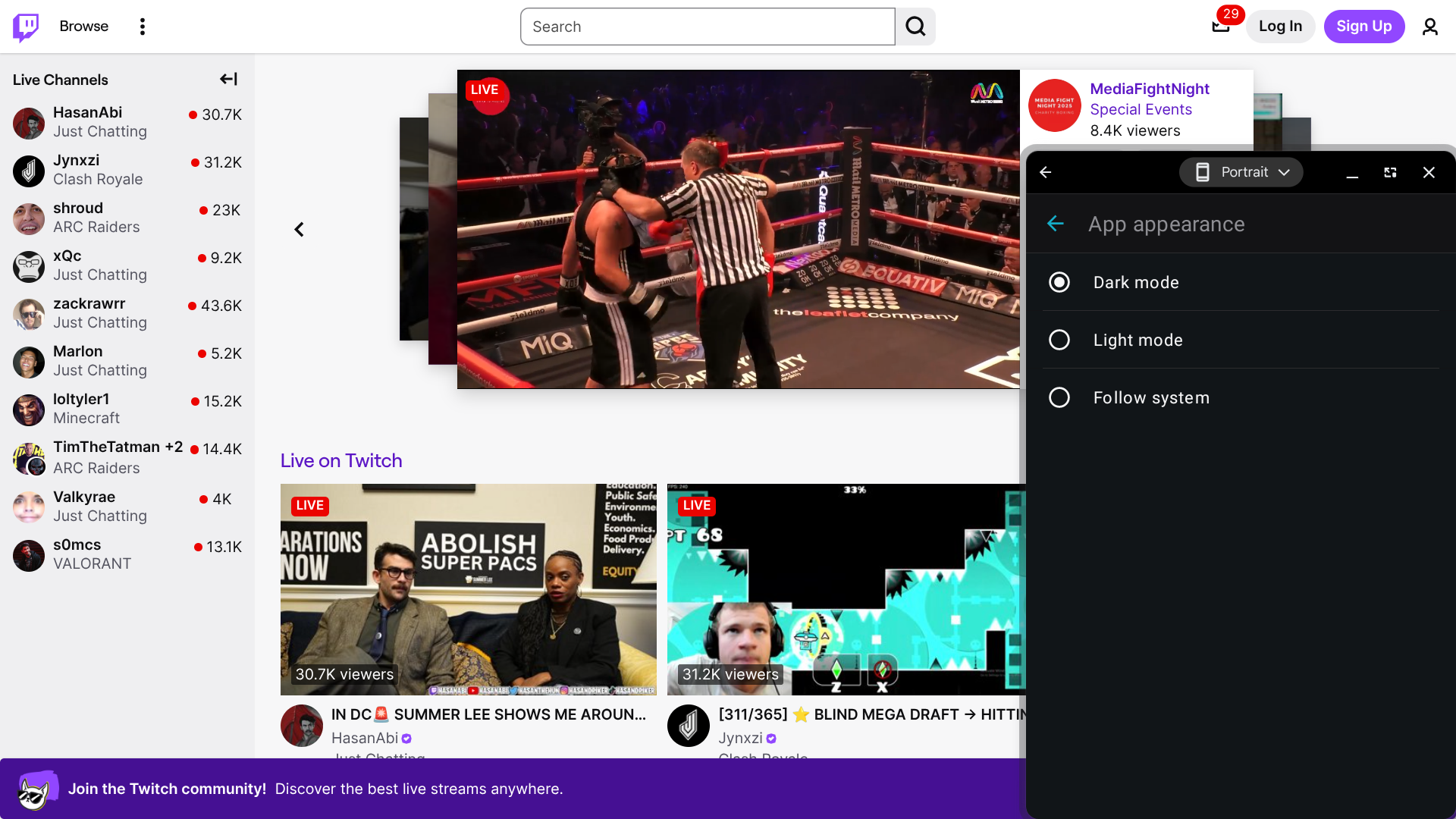Open the Portrait orientation dropdown

[x=1241, y=172]
